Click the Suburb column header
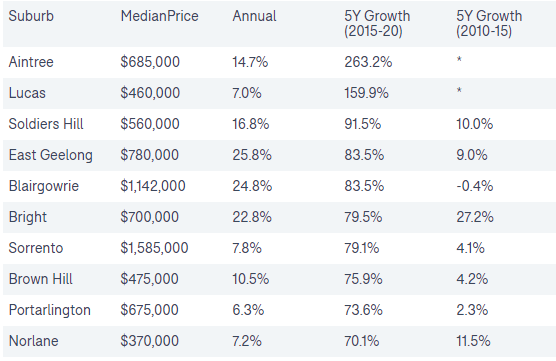Screen dimensions: 556x361 (31, 16)
